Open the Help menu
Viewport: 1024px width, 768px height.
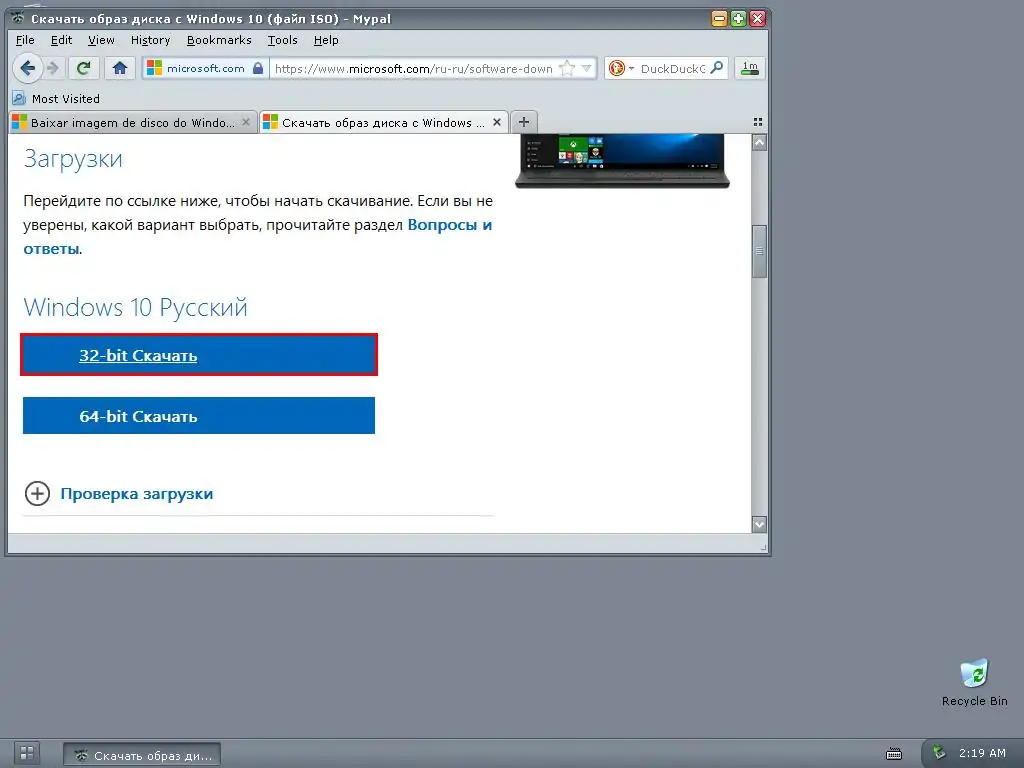[x=326, y=40]
